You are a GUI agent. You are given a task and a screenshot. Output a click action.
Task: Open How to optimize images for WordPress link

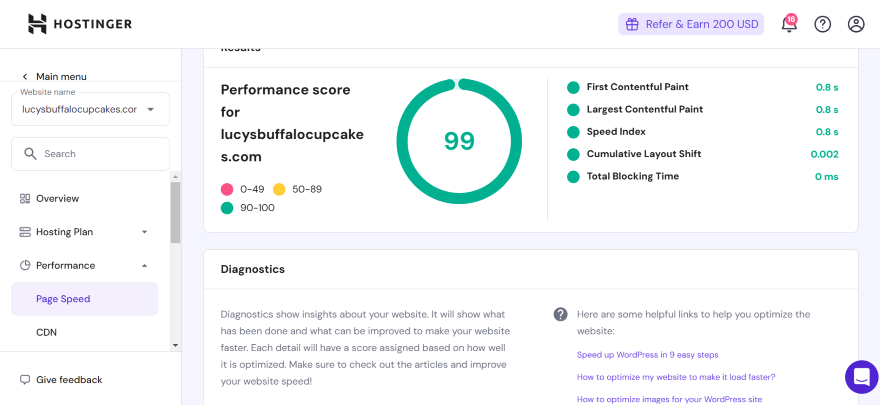point(670,399)
